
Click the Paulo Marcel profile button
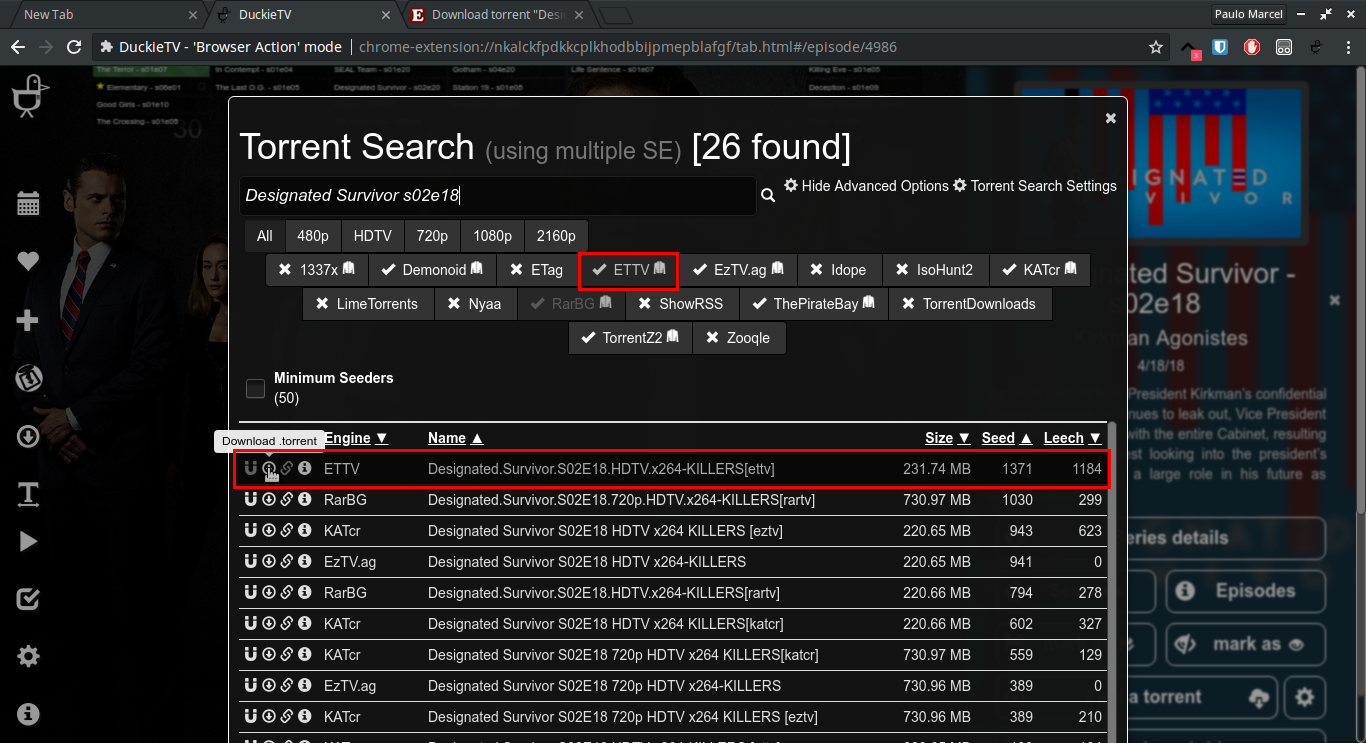click(1247, 14)
